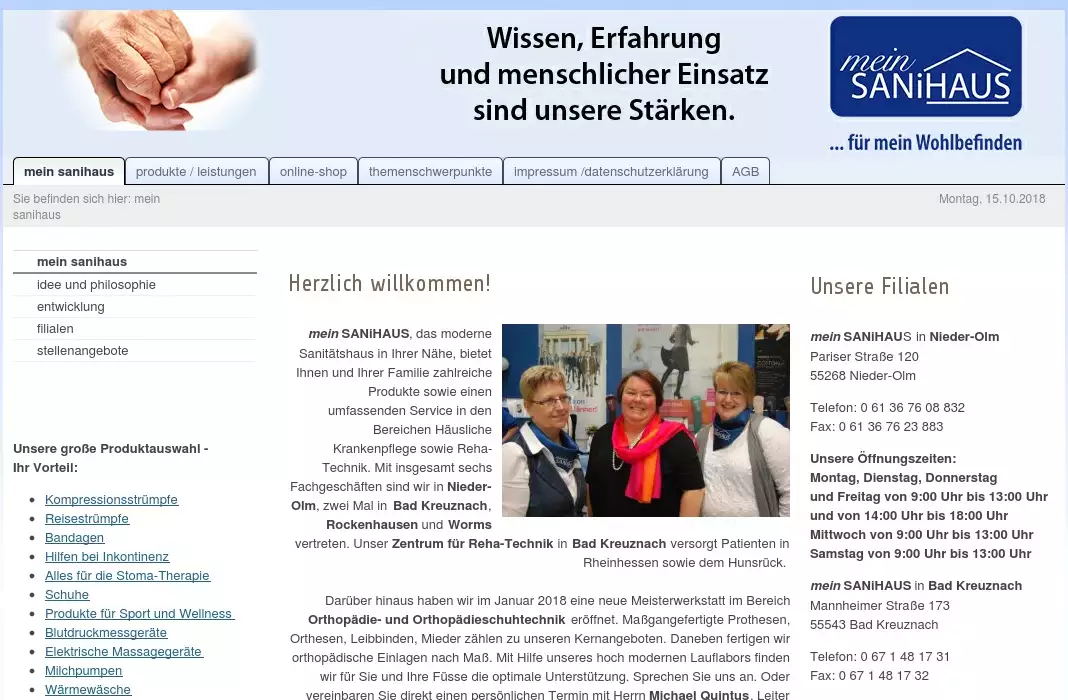Click the Blutdruckmessgeräte link

pyautogui.click(x=106, y=633)
